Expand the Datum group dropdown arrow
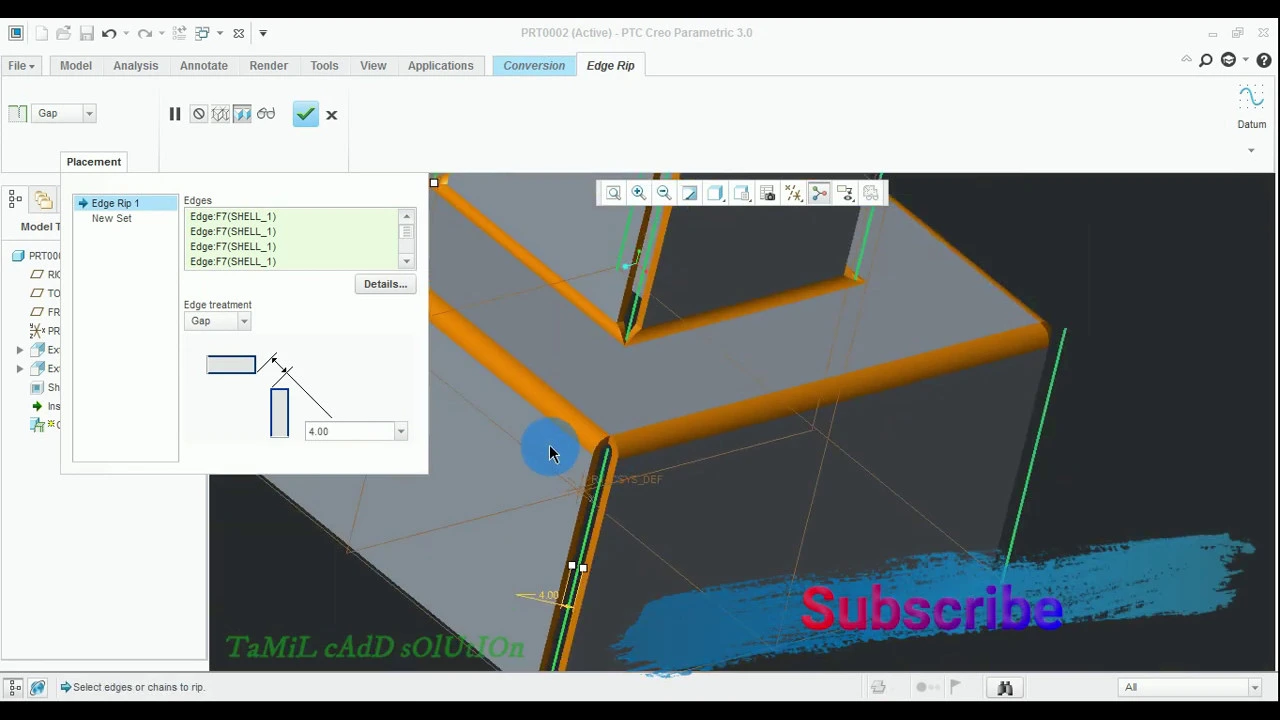The height and width of the screenshot is (720, 1280). tap(1251, 150)
